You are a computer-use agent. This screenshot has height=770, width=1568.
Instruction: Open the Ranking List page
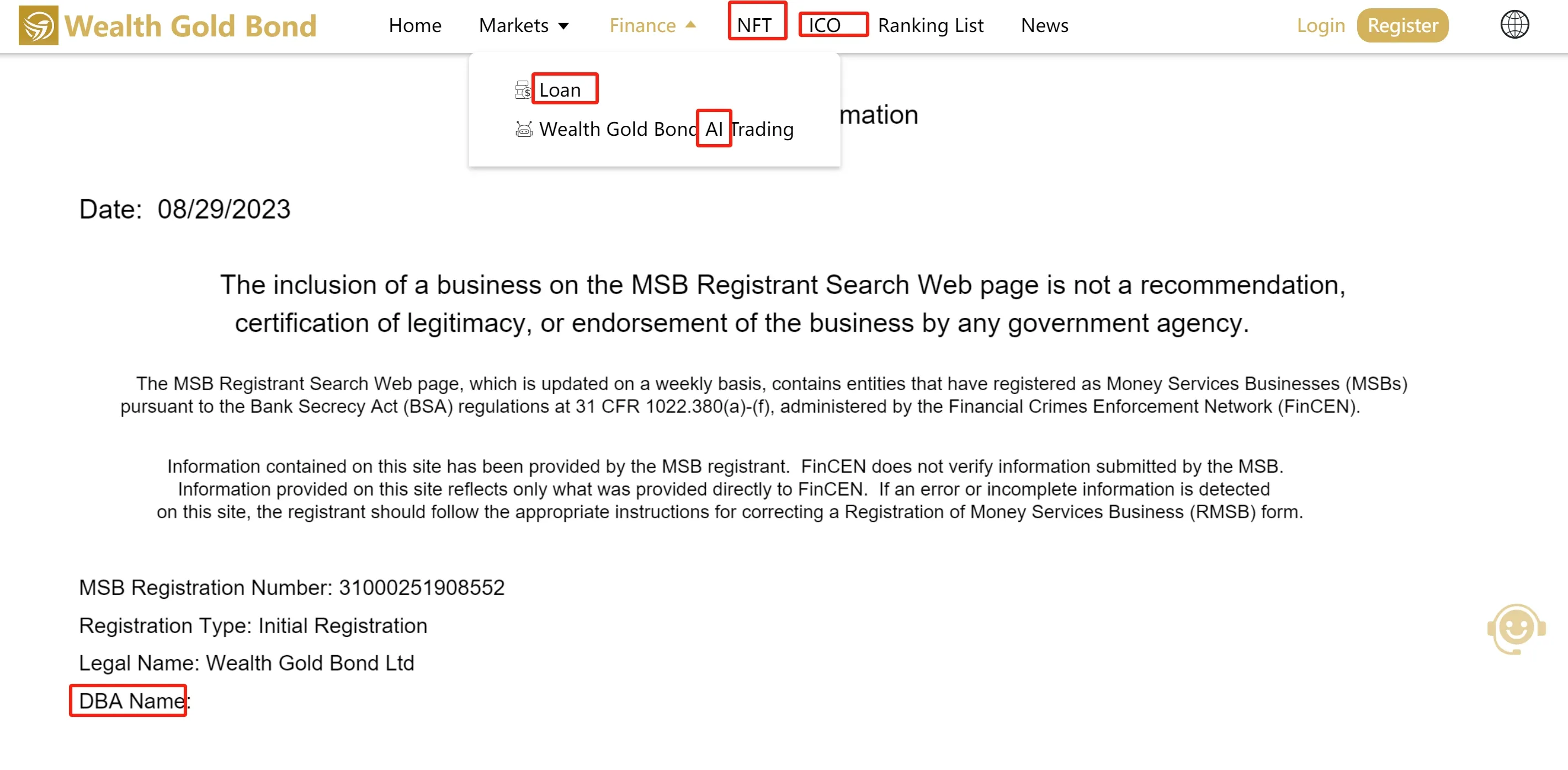[930, 25]
